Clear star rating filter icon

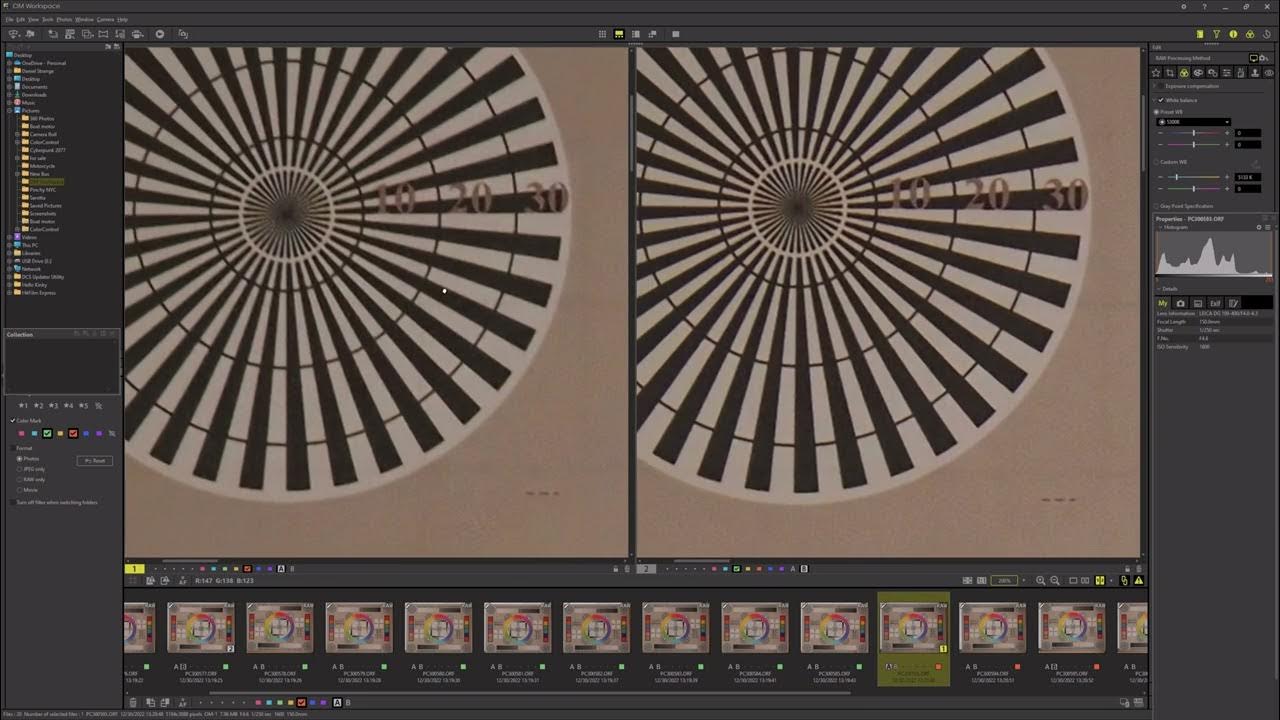click(x=98, y=406)
